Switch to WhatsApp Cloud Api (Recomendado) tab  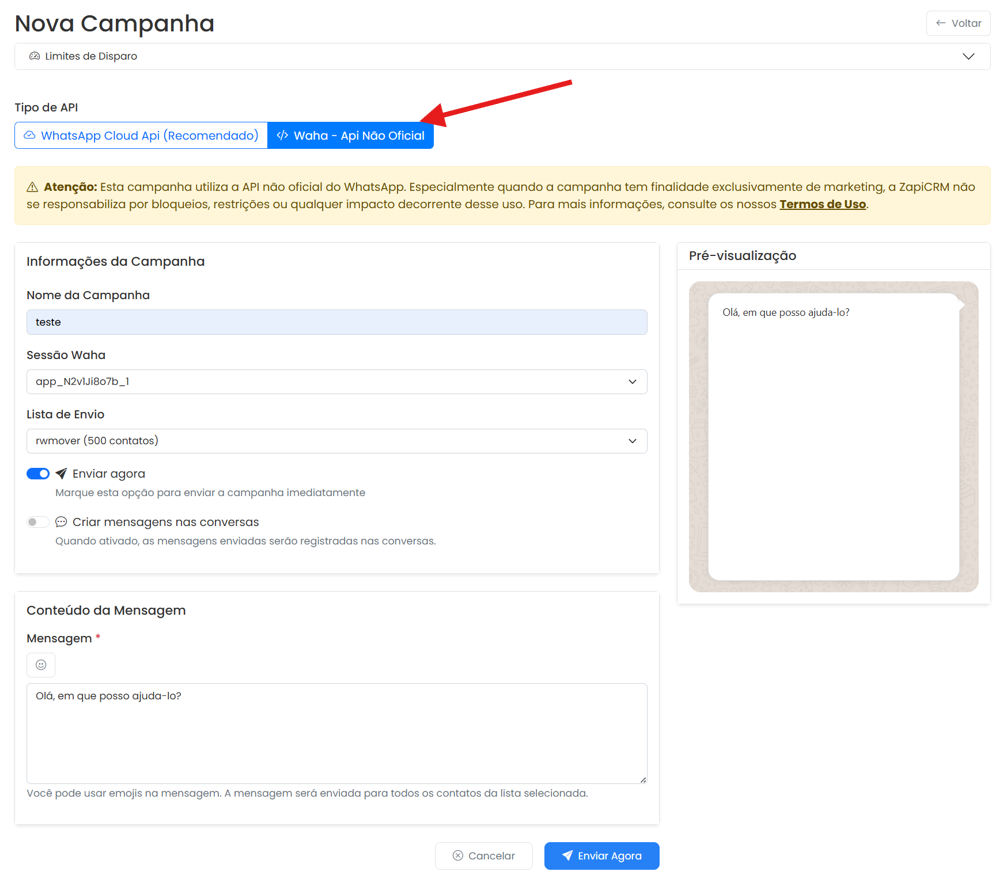(141, 136)
